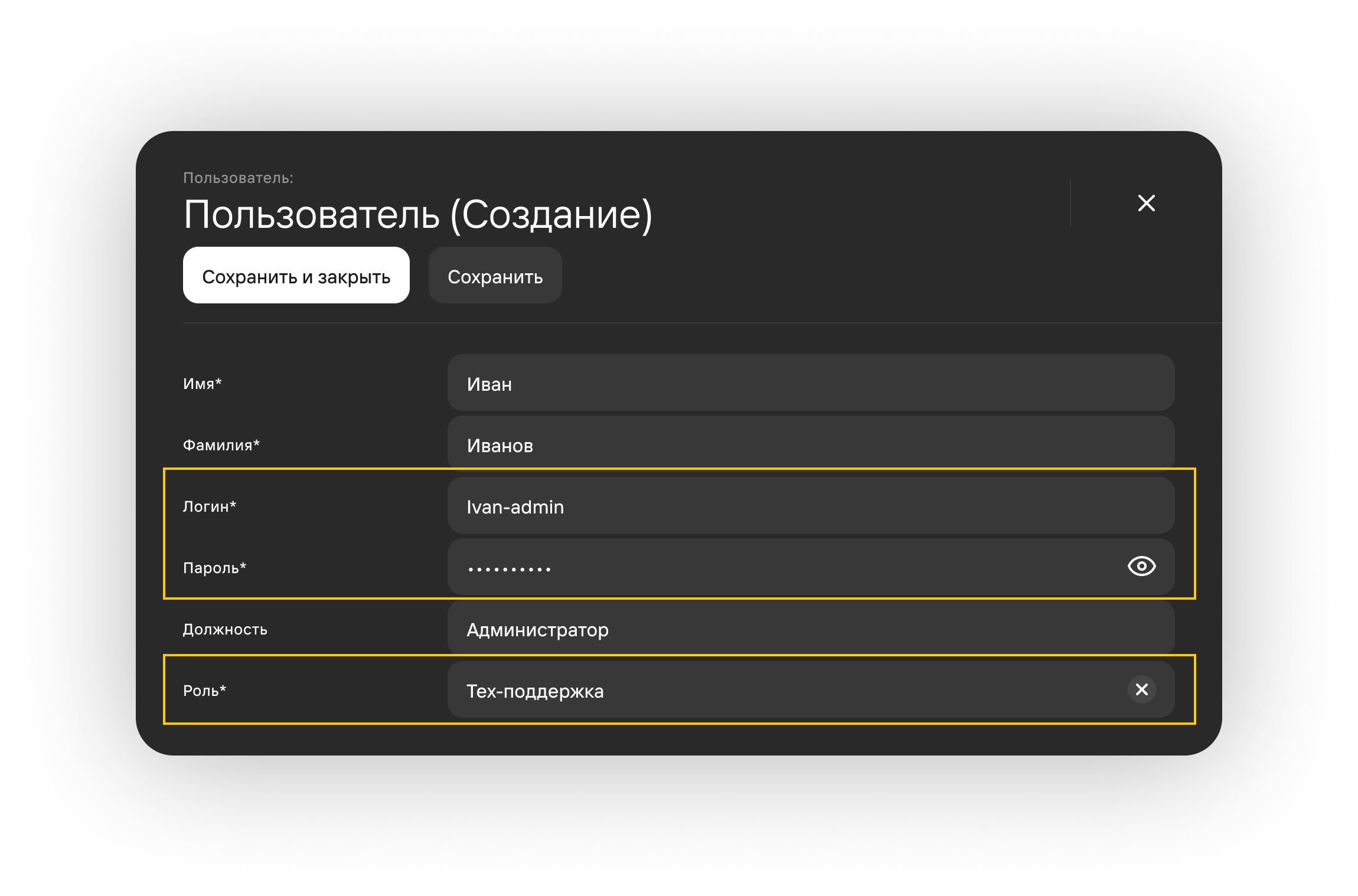Click the small Пользователь: breadcrumb label
The width and height of the screenshot is (1358, 896).
click(x=238, y=178)
